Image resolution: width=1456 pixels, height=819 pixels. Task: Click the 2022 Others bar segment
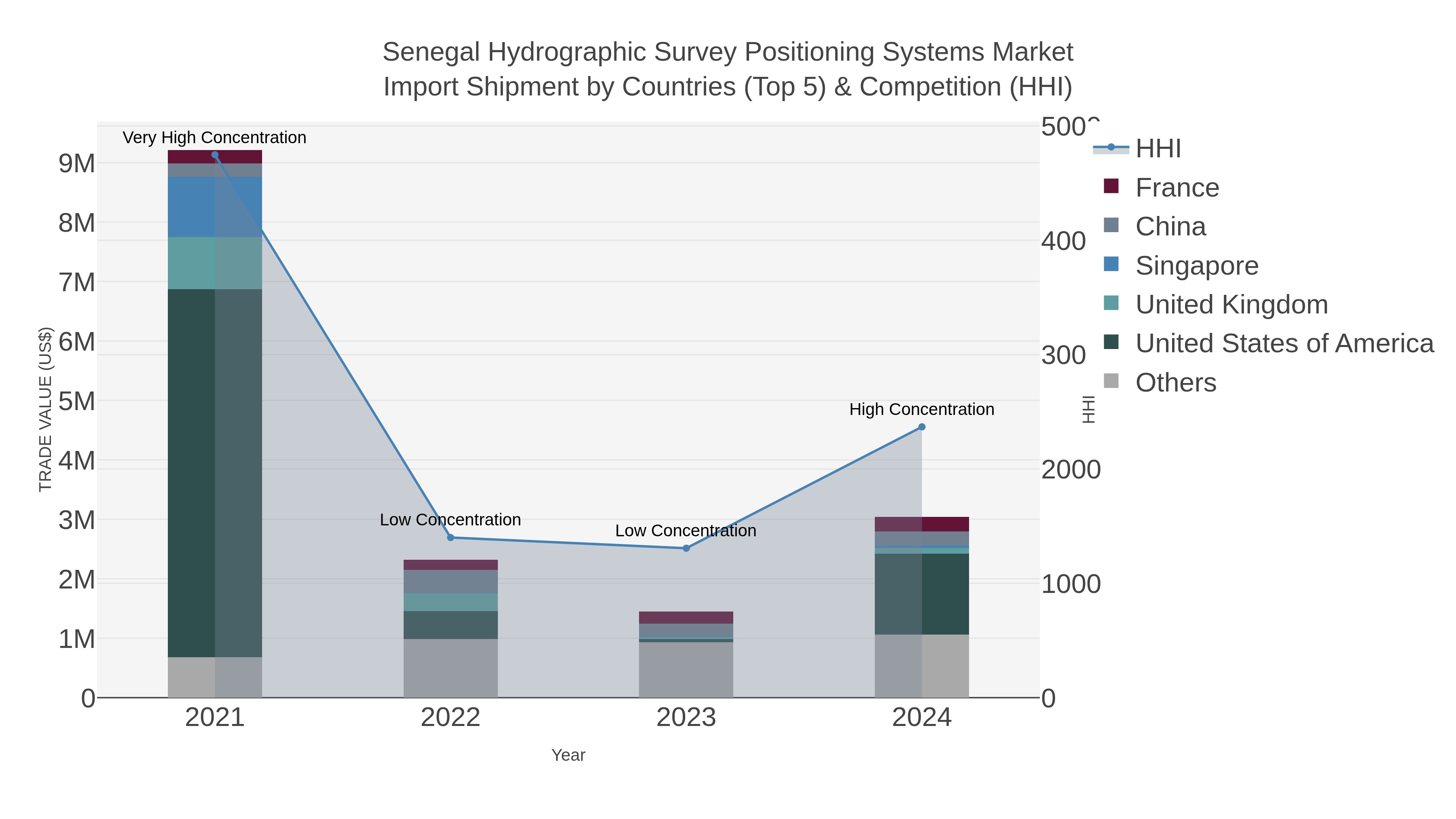pos(451,668)
